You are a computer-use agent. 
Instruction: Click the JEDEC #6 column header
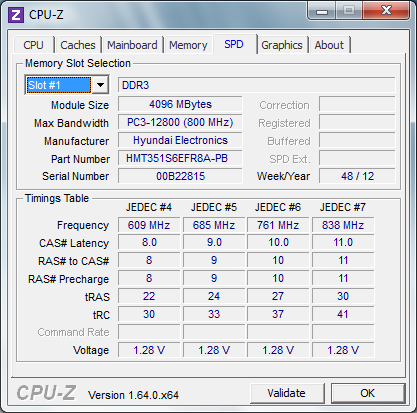[278, 207]
